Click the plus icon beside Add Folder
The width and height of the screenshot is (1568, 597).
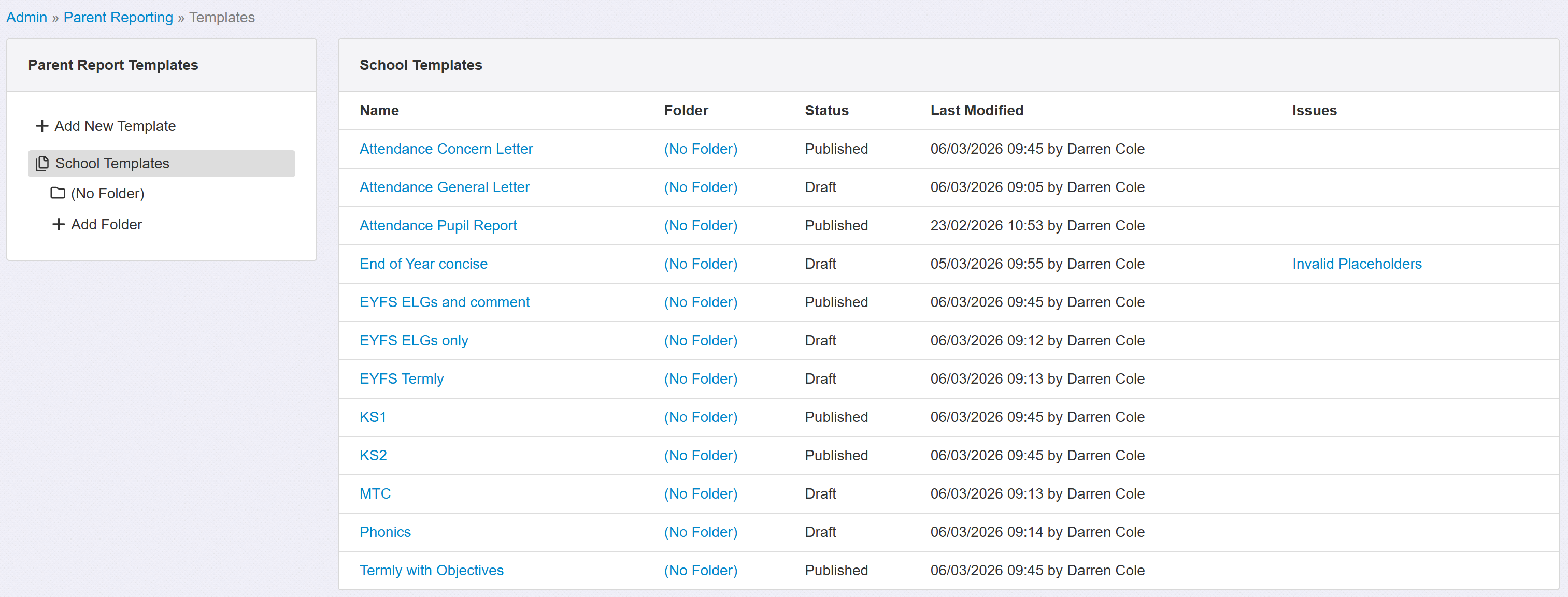pos(59,224)
